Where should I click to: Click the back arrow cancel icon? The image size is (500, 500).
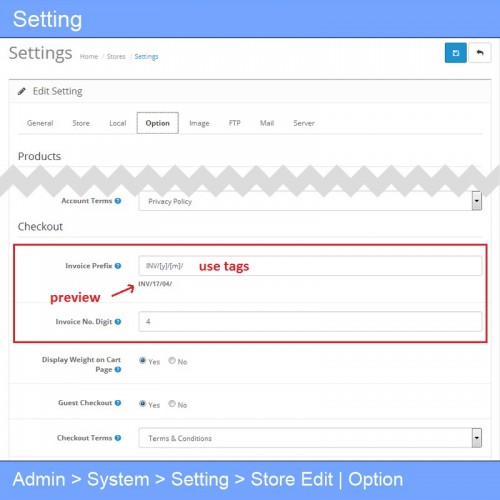(x=480, y=53)
